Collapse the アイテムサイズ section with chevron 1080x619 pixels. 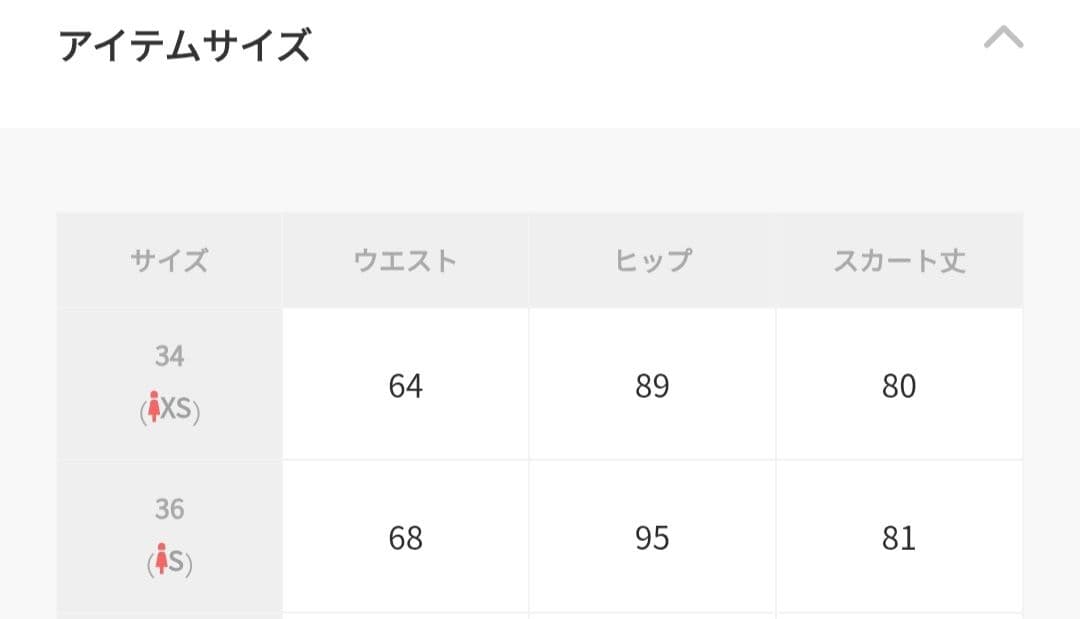pyautogui.click(x=1003, y=39)
